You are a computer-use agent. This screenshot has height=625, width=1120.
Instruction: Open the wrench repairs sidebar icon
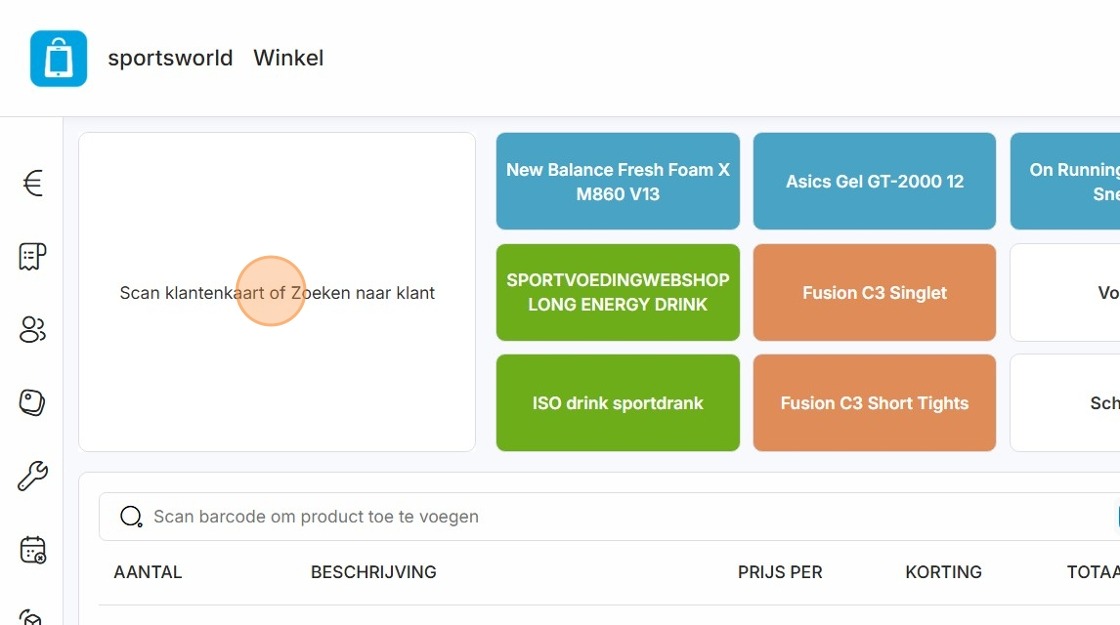click(x=32, y=476)
